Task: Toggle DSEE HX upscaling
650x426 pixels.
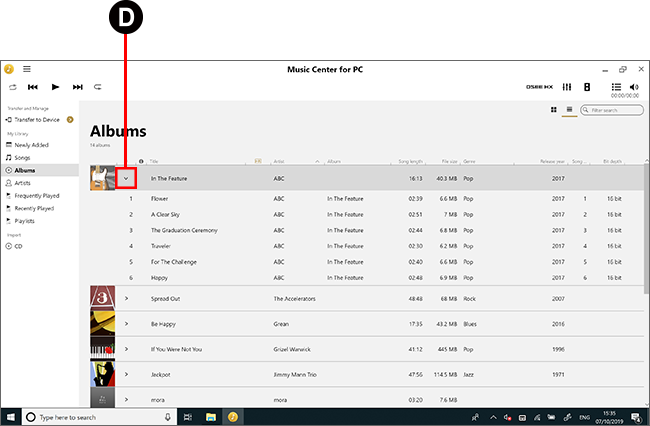Action: click(x=540, y=88)
